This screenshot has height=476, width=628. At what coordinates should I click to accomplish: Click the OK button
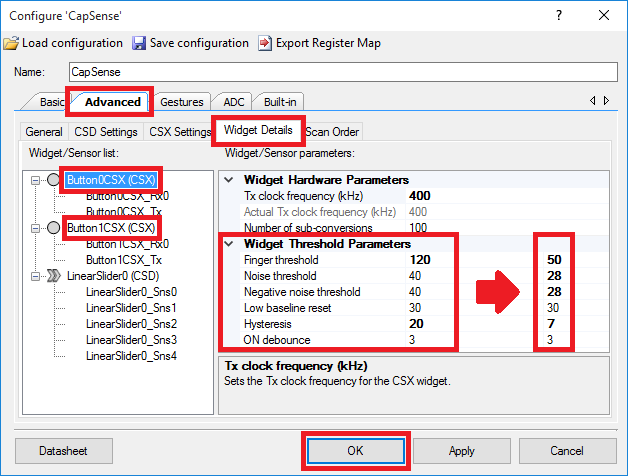[356, 451]
